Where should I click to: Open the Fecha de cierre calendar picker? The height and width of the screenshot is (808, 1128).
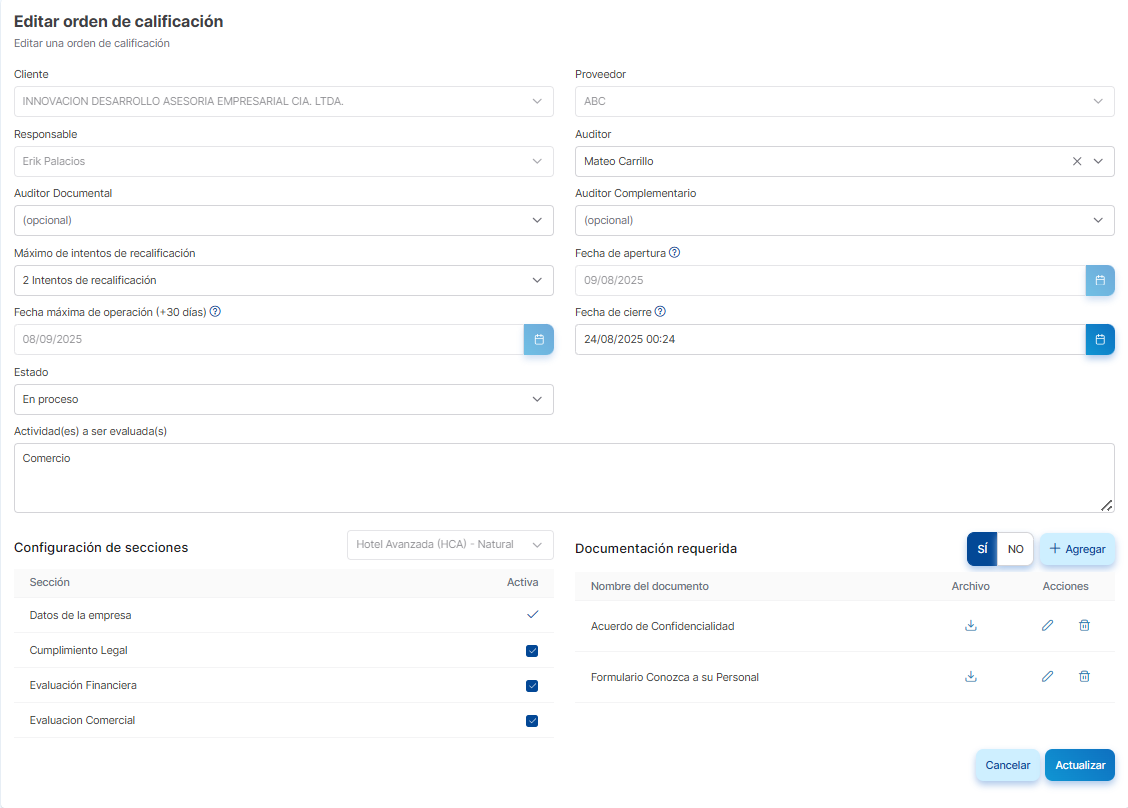point(1100,340)
